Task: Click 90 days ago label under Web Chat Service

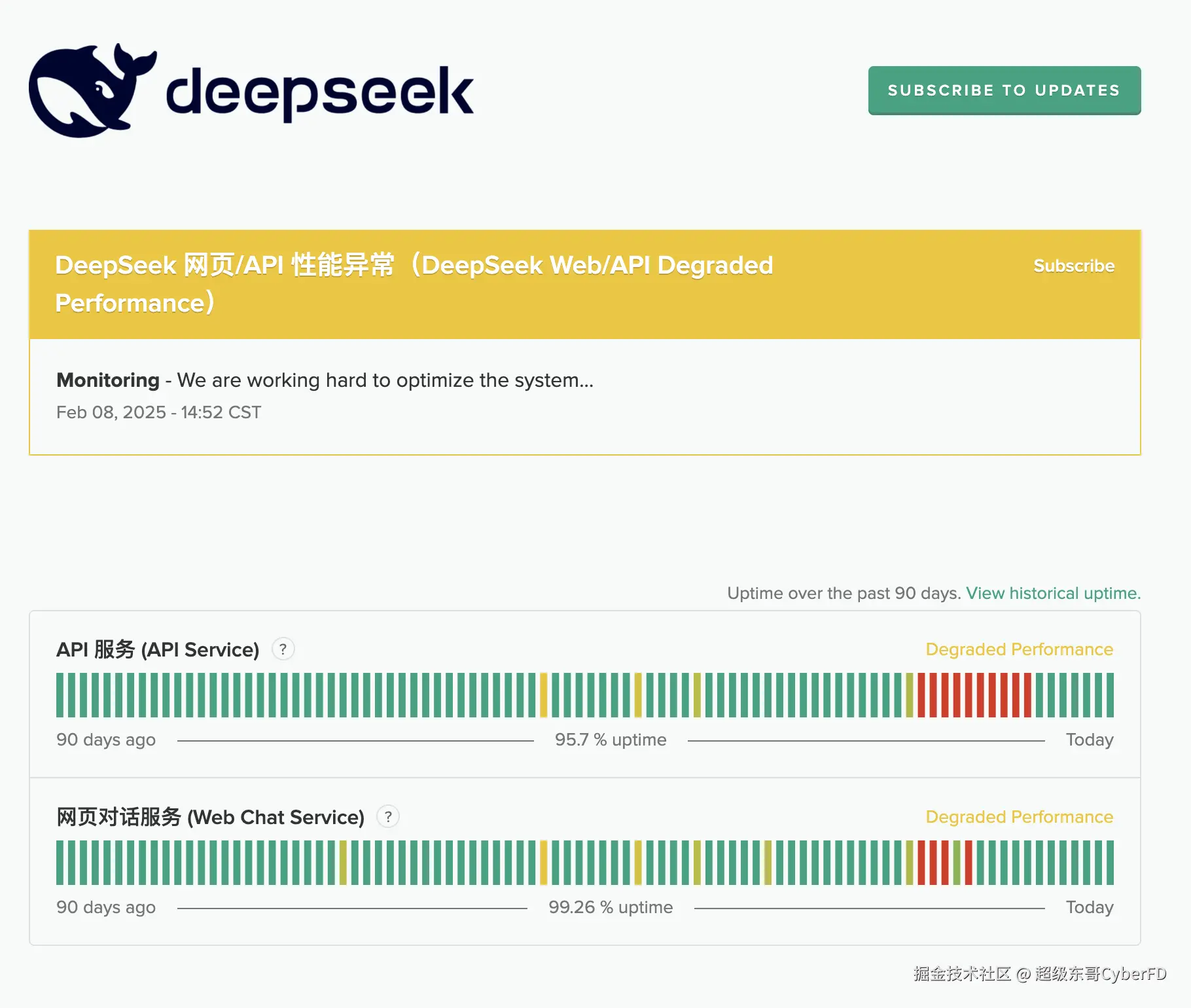Action: [106, 907]
